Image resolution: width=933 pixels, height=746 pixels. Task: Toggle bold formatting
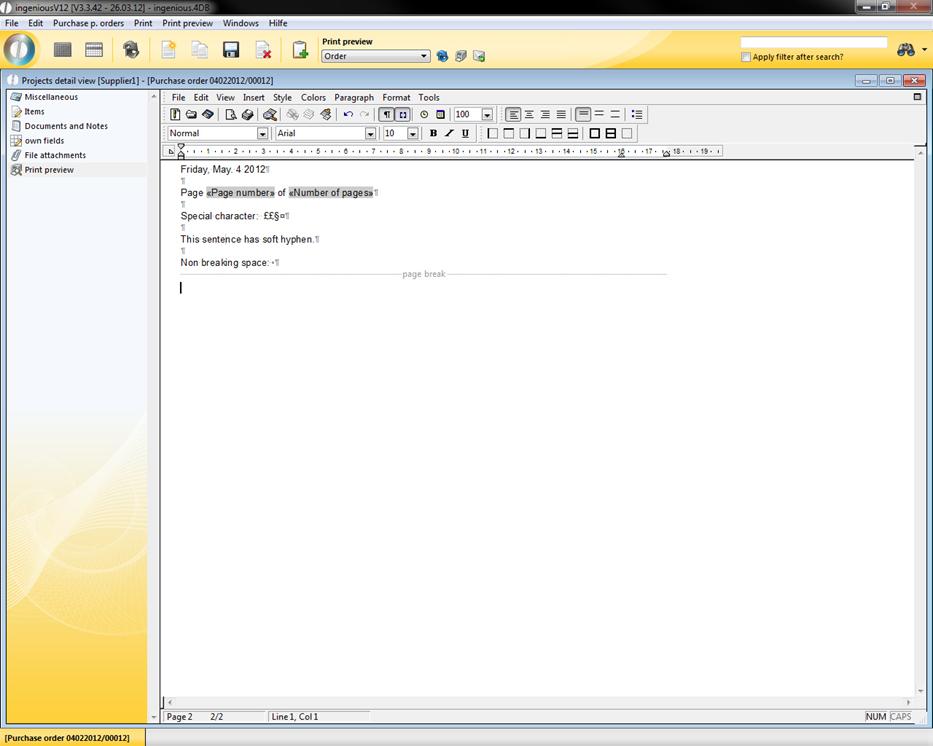point(433,134)
